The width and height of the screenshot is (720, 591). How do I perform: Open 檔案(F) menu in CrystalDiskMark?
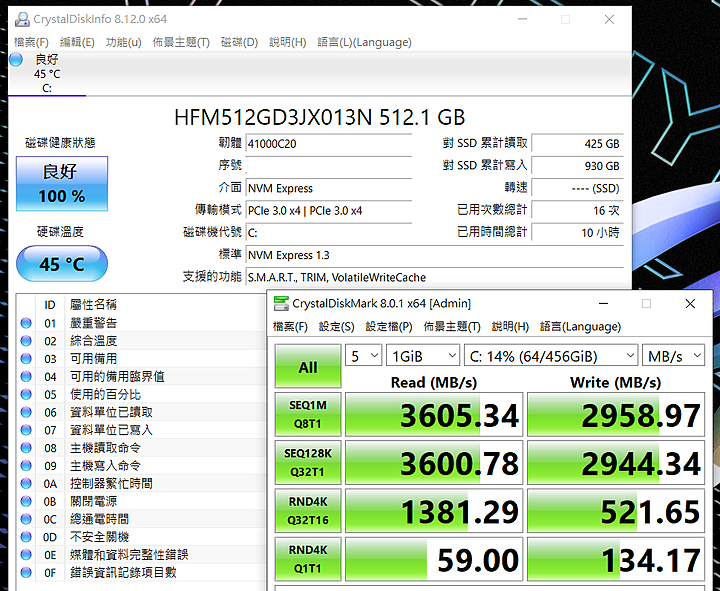coord(290,326)
